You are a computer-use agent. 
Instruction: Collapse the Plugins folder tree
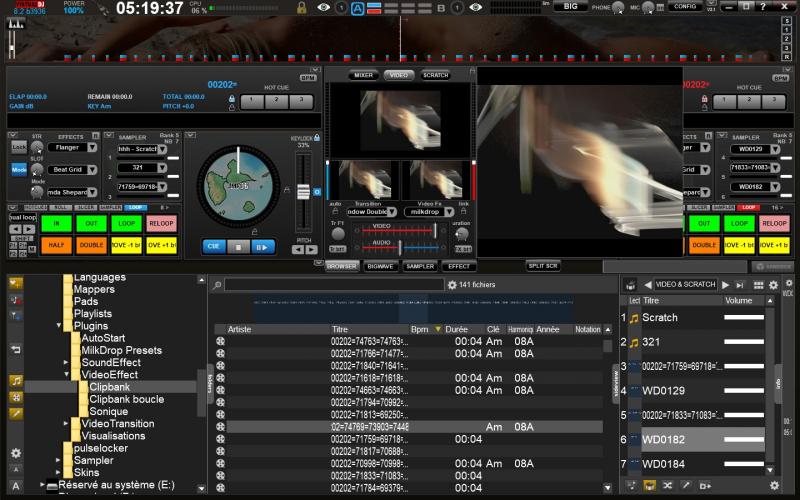tap(59, 326)
